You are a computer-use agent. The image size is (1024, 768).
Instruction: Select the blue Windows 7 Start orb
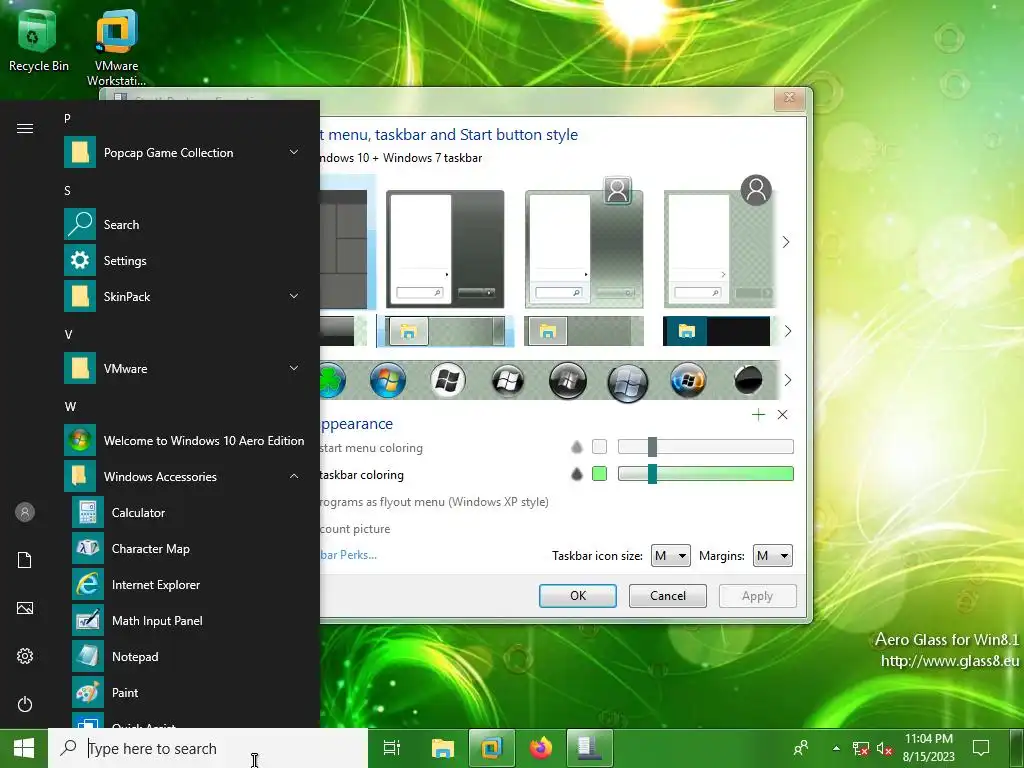(387, 379)
